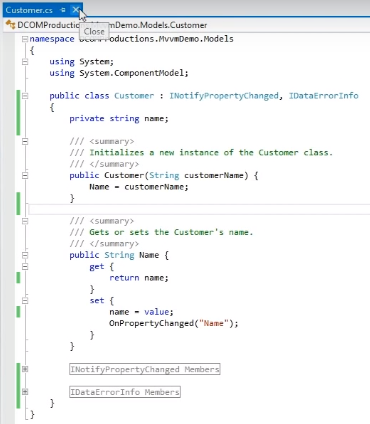The width and height of the screenshot is (370, 424).
Task: Click the collapsed INotifyPropertyChanged Members box
Action: click(x=145, y=369)
